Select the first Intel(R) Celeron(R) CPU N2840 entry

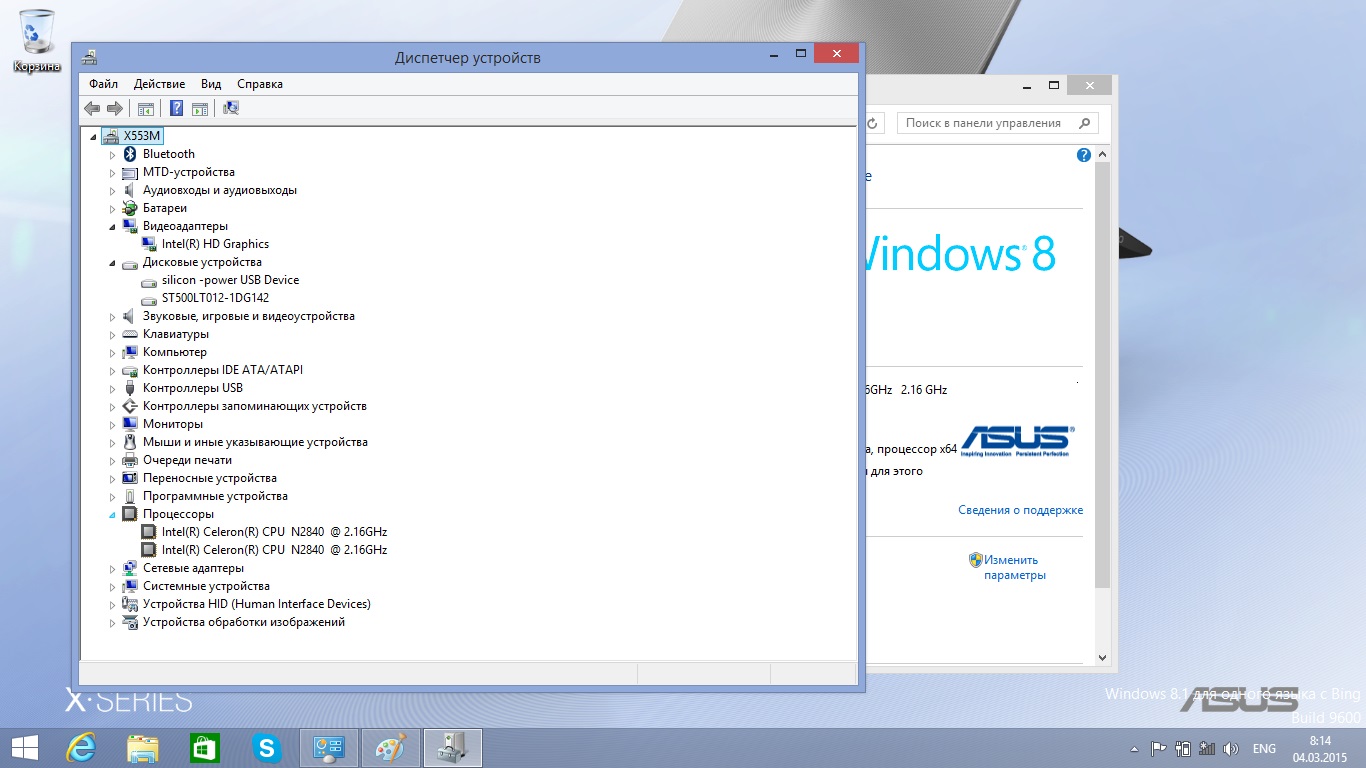[x=274, y=532]
